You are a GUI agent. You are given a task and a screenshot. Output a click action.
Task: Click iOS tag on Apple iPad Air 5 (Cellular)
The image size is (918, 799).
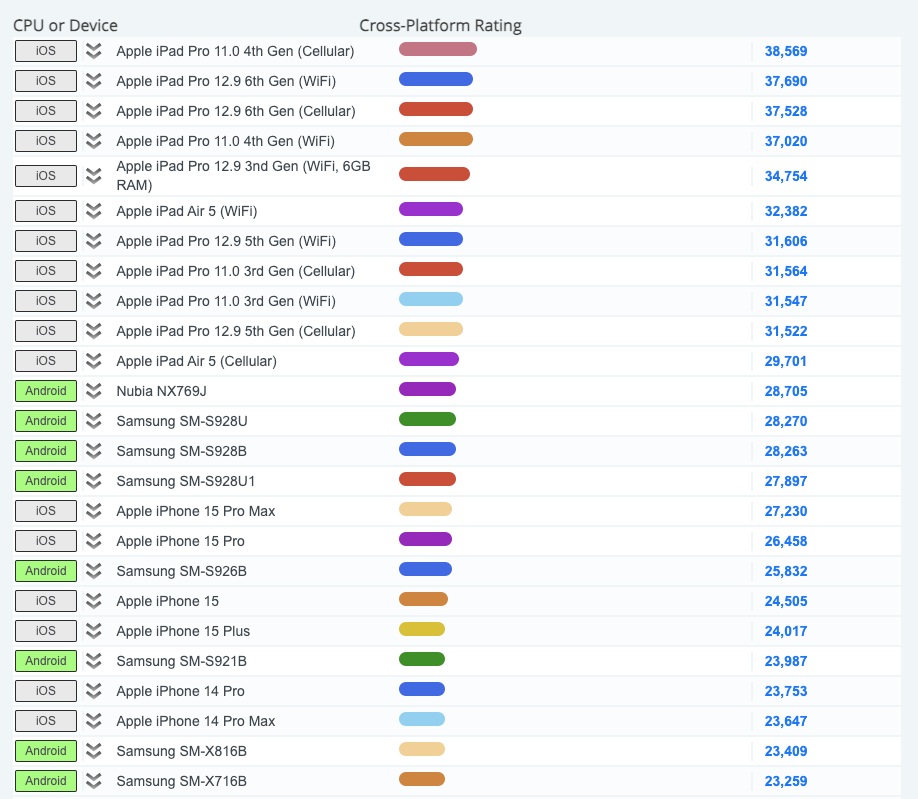(46, 361)
